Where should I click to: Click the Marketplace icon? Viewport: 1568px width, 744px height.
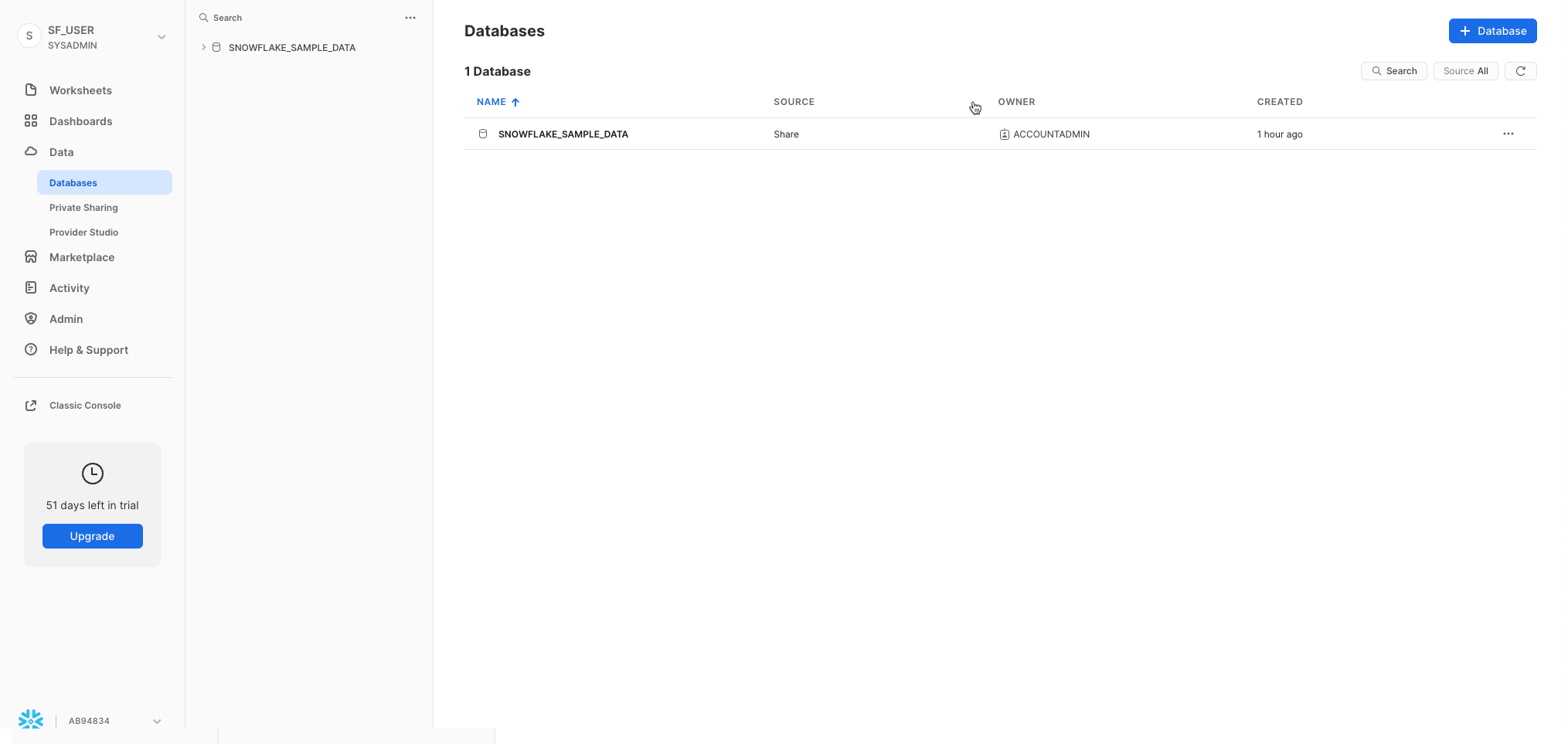click(30, 256)
